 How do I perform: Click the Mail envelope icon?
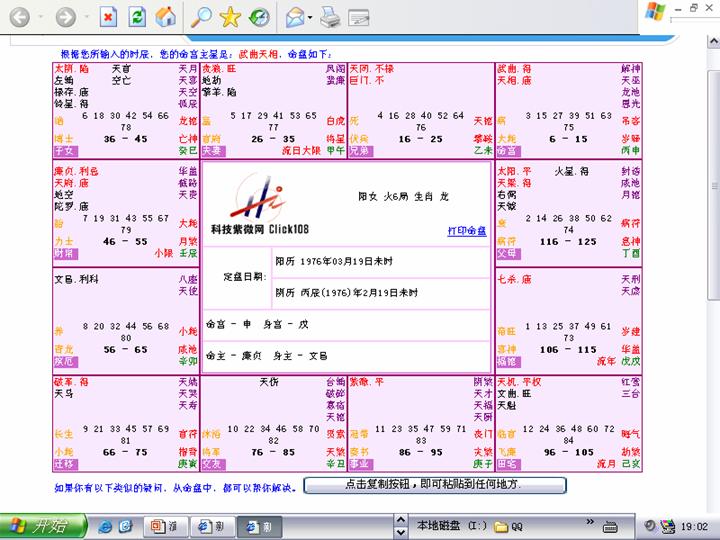295,17
